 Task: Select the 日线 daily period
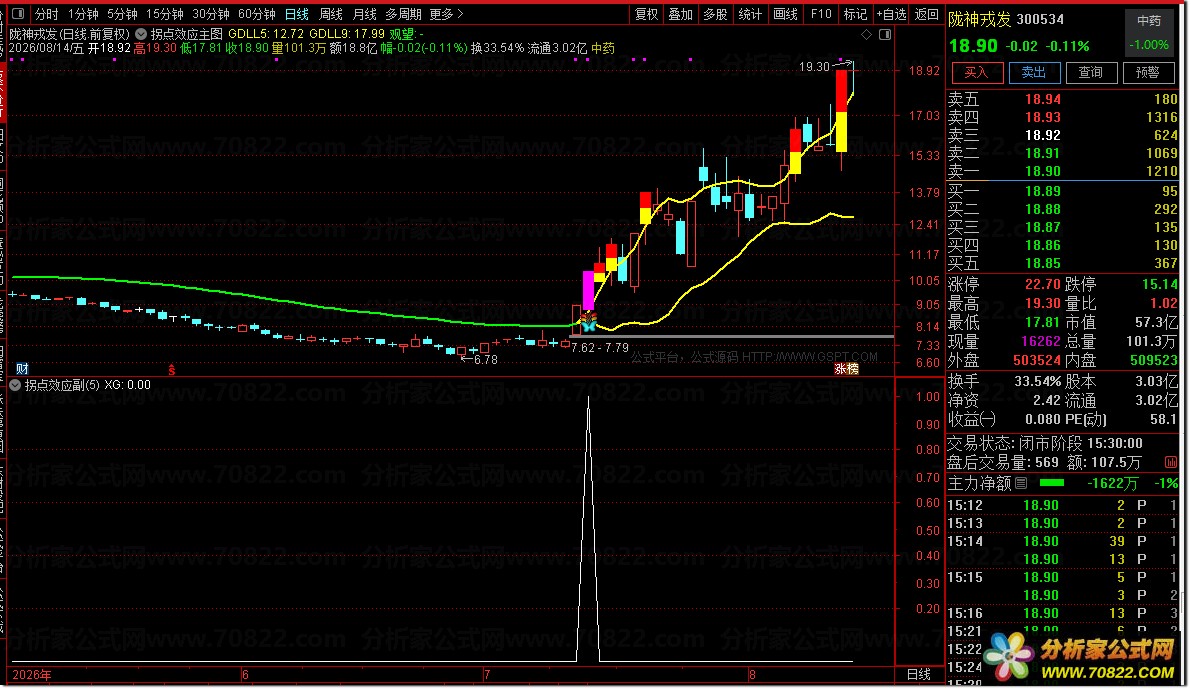(297, 14)
